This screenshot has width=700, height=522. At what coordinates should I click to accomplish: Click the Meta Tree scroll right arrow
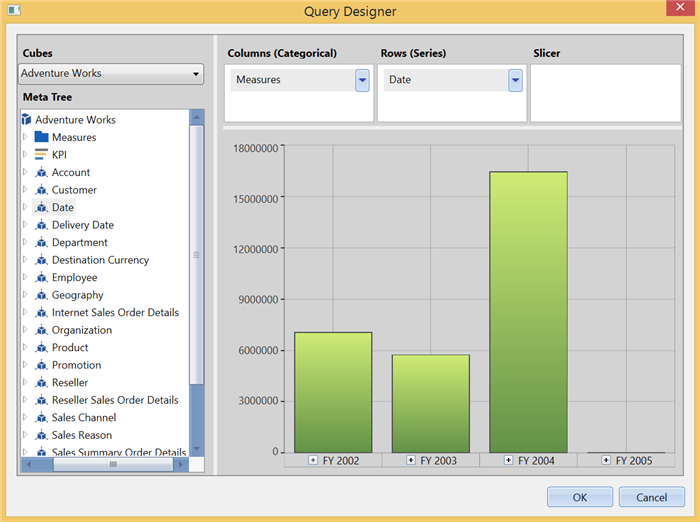(x=181, y=464)
